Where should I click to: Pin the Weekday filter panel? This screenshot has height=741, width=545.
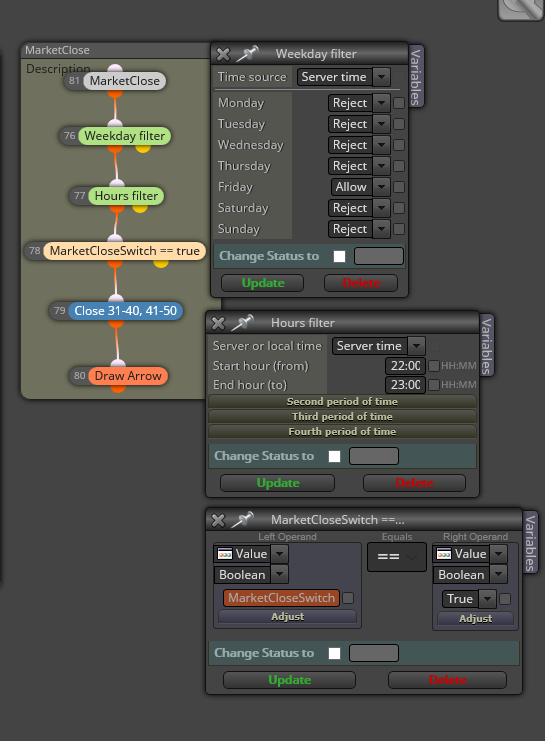tap(248, 53)
